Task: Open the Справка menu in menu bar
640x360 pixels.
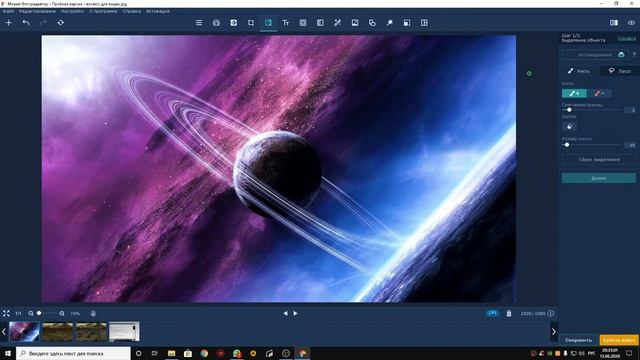Action: [131, 11]
